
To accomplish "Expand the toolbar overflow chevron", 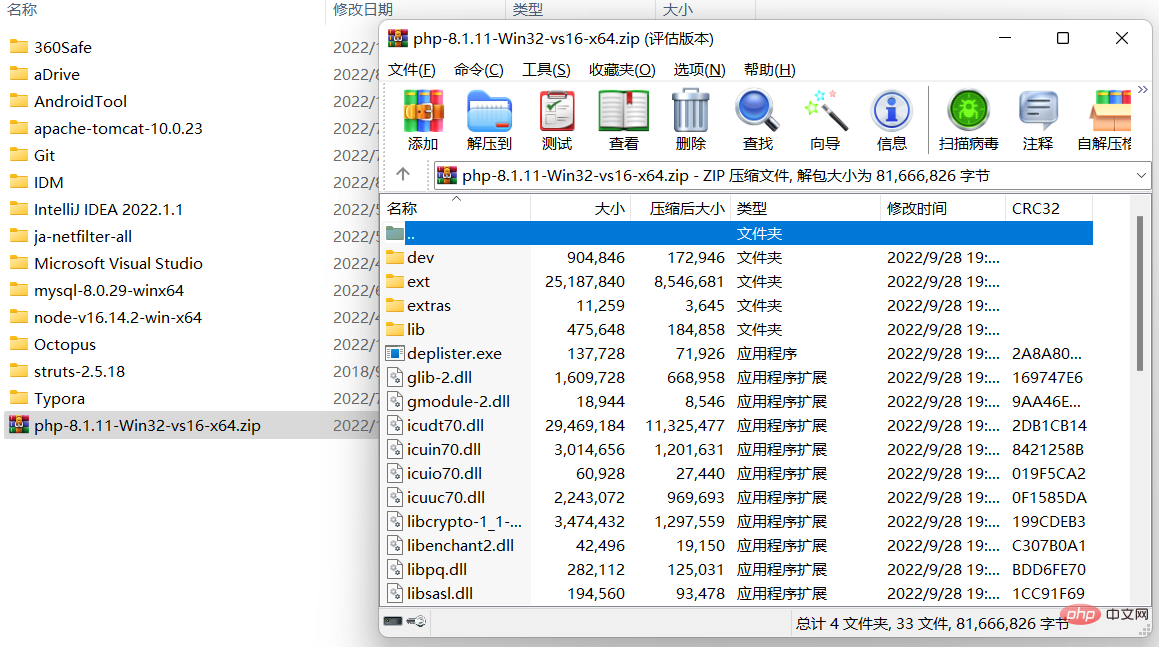I will [x=1143, y=89].
